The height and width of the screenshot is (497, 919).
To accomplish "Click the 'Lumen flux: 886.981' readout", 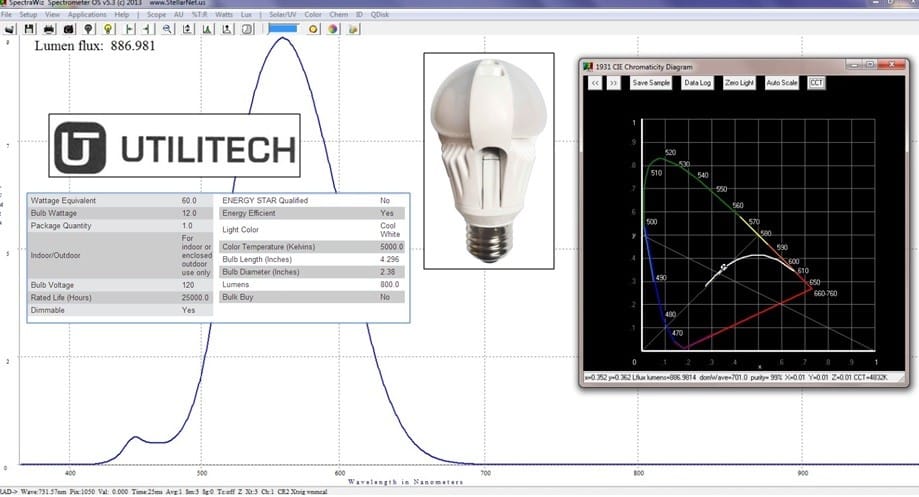I will tap(95, 46).
